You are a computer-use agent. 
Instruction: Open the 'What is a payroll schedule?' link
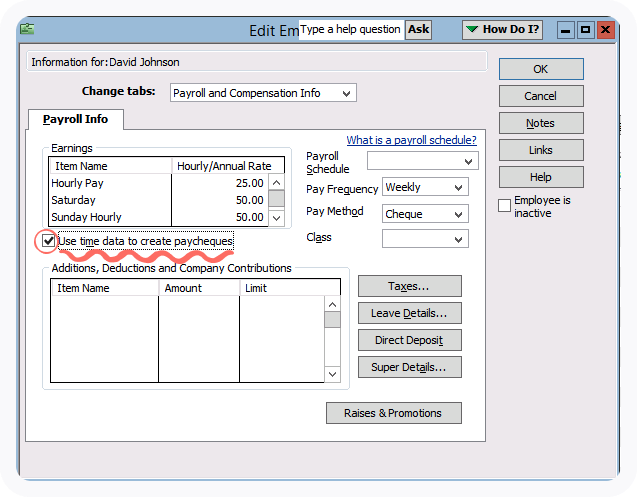point(411,140)
